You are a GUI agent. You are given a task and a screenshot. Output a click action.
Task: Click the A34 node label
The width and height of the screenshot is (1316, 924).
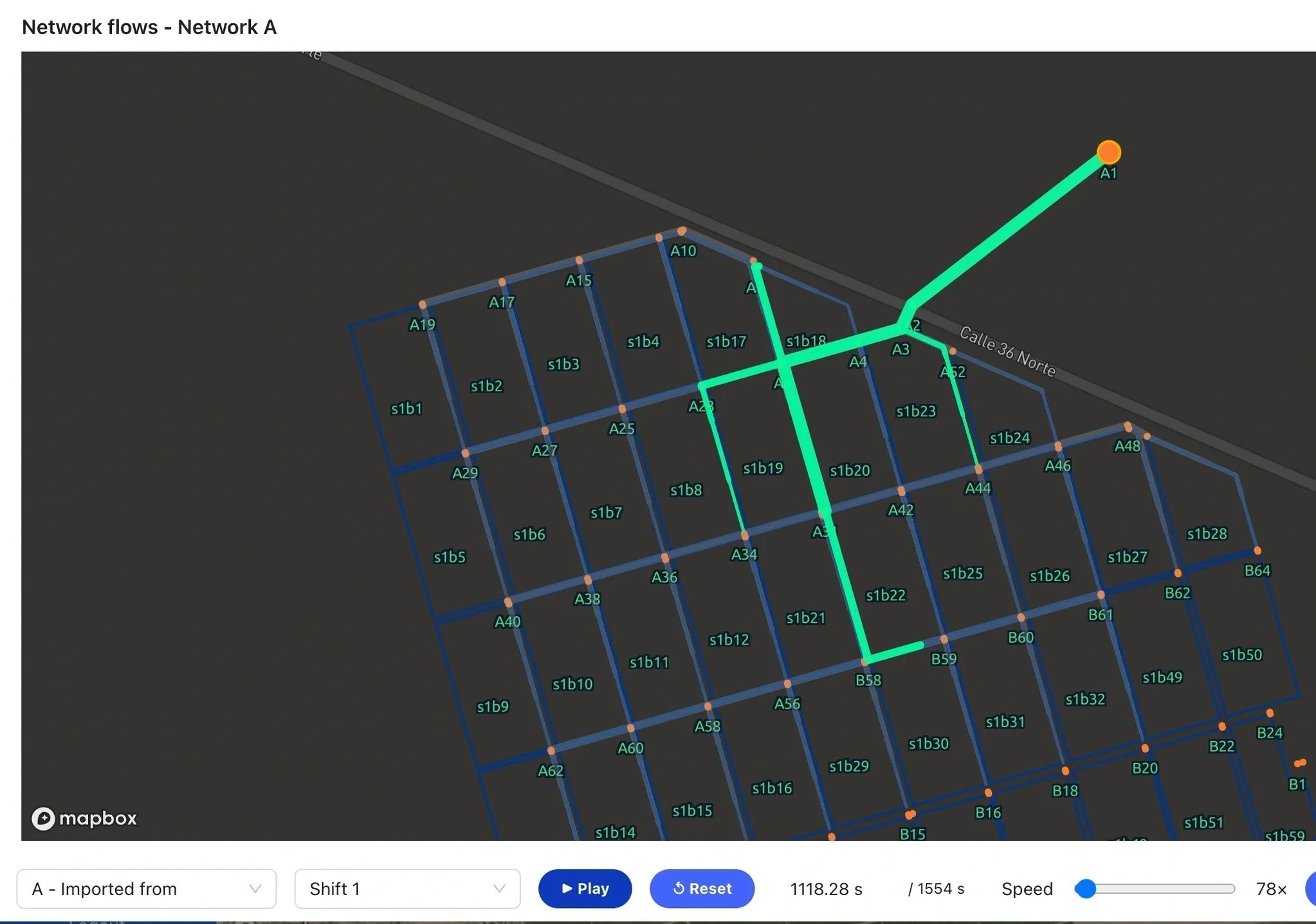tap(744, 555)
